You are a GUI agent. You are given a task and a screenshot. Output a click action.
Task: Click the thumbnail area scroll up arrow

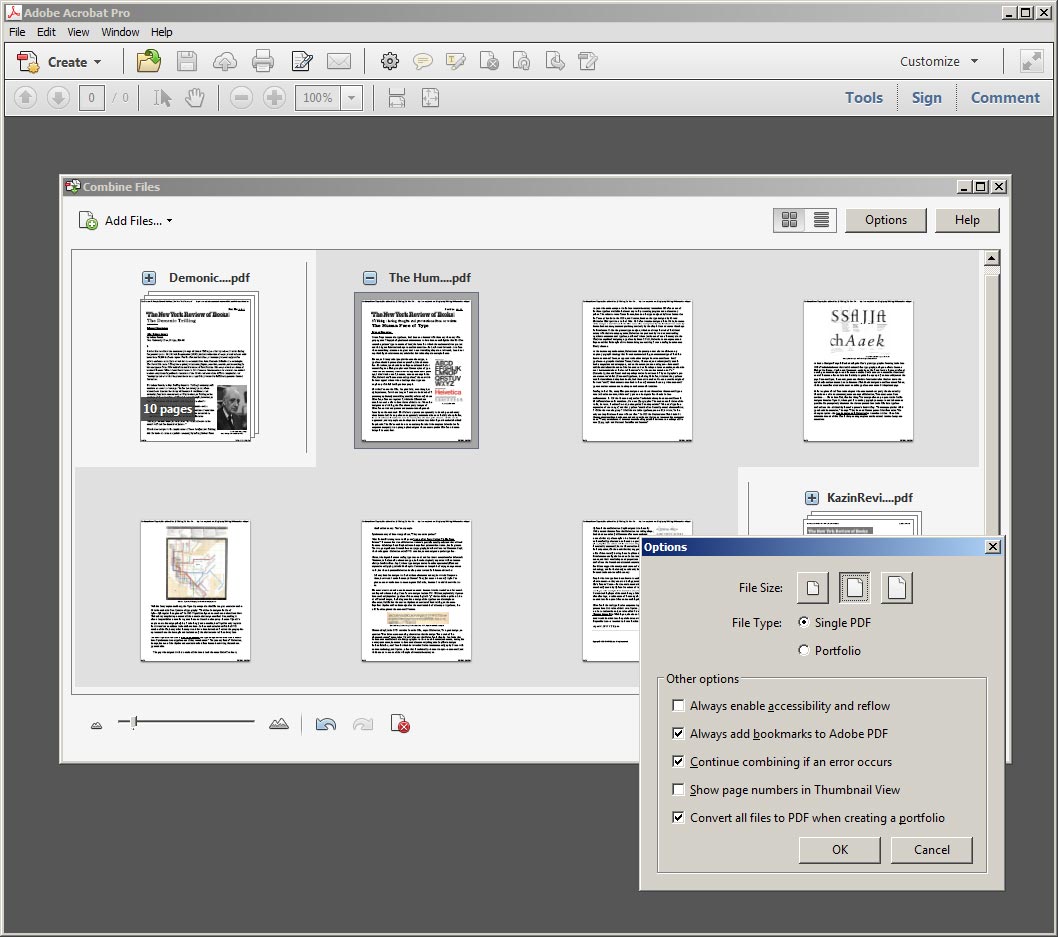click(991, 258)
